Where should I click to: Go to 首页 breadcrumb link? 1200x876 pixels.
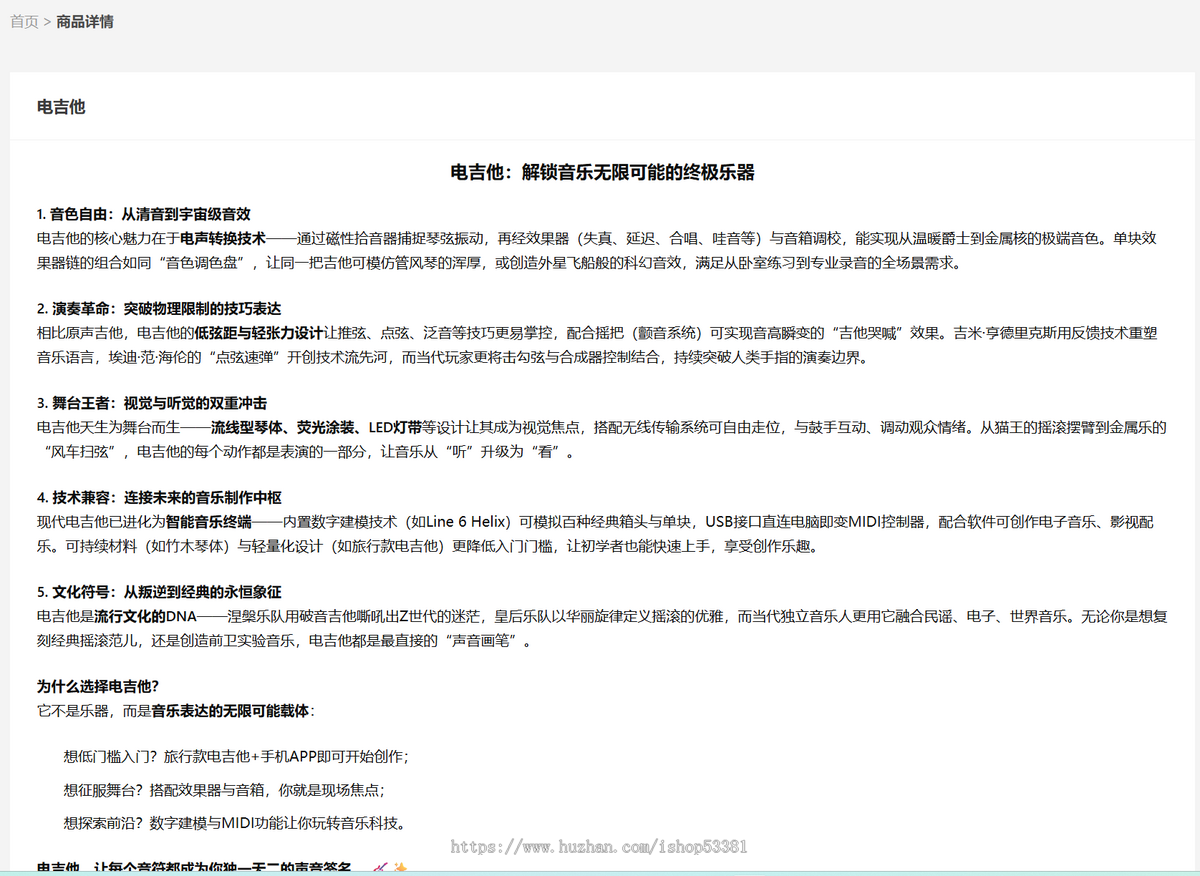point(24,21)
